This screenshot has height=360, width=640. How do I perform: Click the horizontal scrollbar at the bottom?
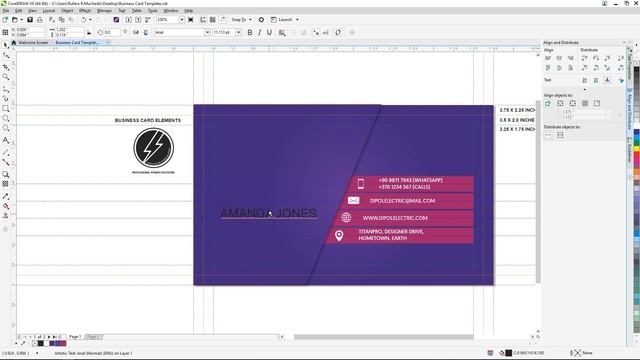click(x=384, y=337)
